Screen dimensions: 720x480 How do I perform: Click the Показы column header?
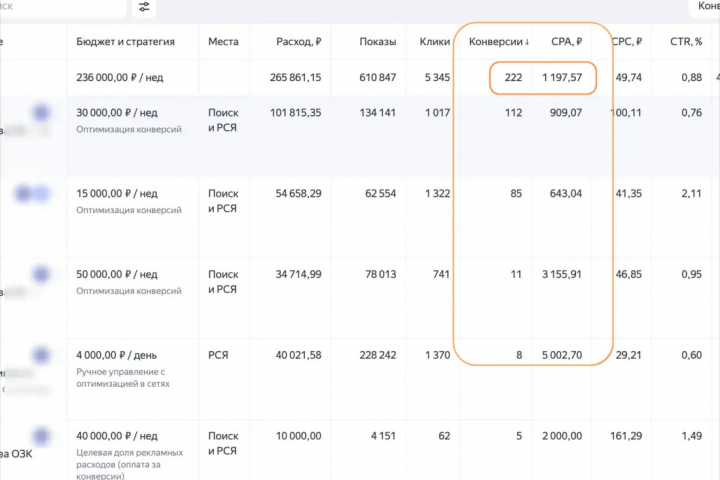[377, 42]
